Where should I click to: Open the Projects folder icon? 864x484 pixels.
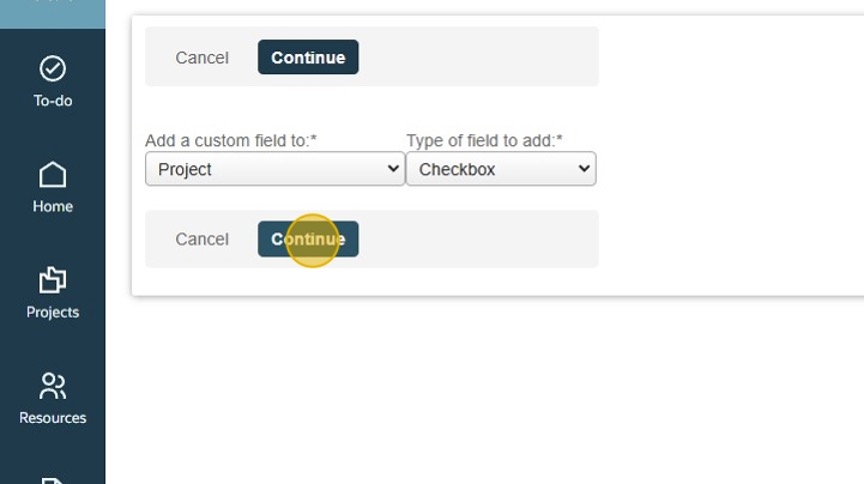[x=52, y=280]
